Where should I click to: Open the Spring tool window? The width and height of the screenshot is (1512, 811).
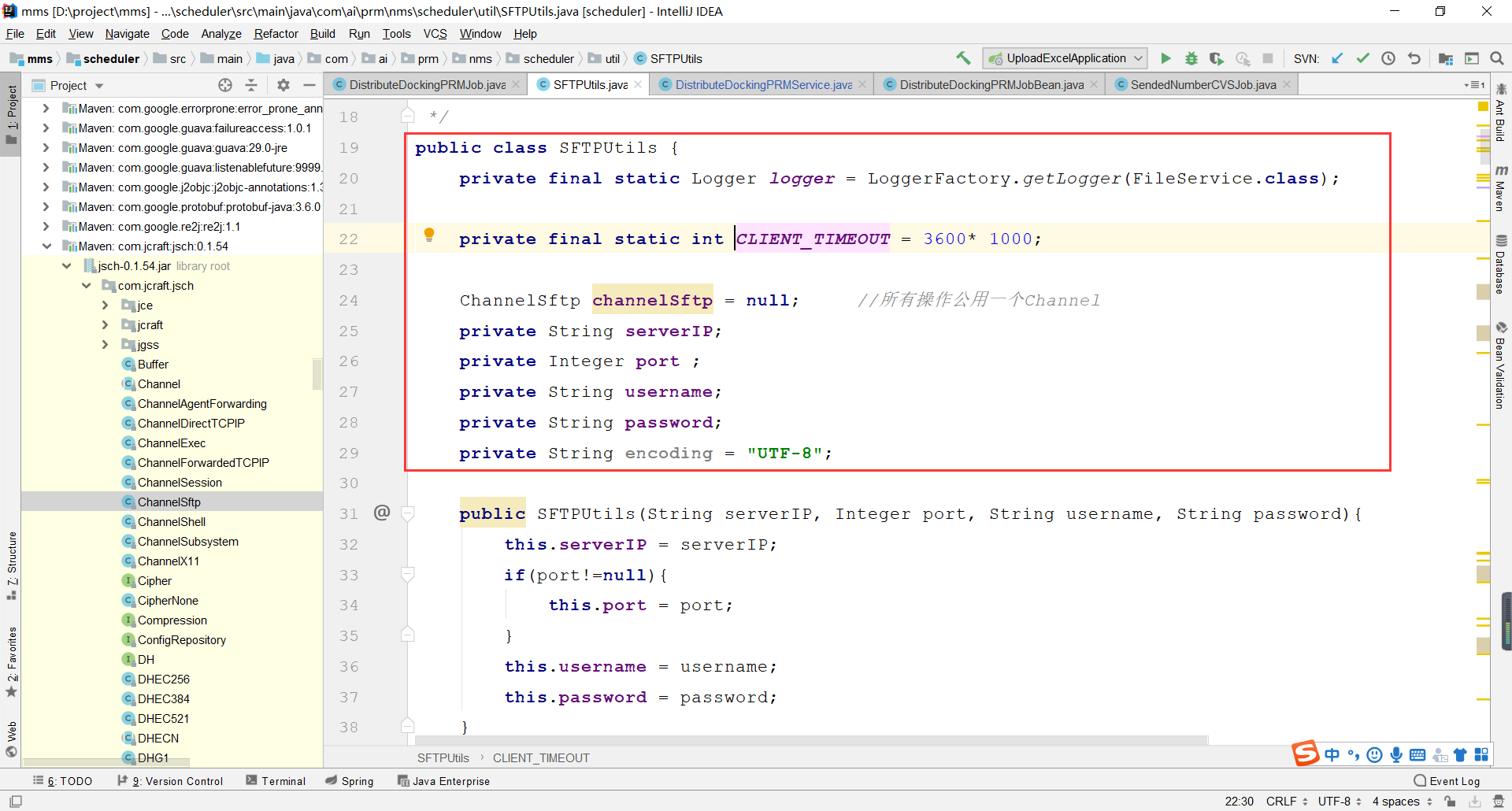click(350, 781)
